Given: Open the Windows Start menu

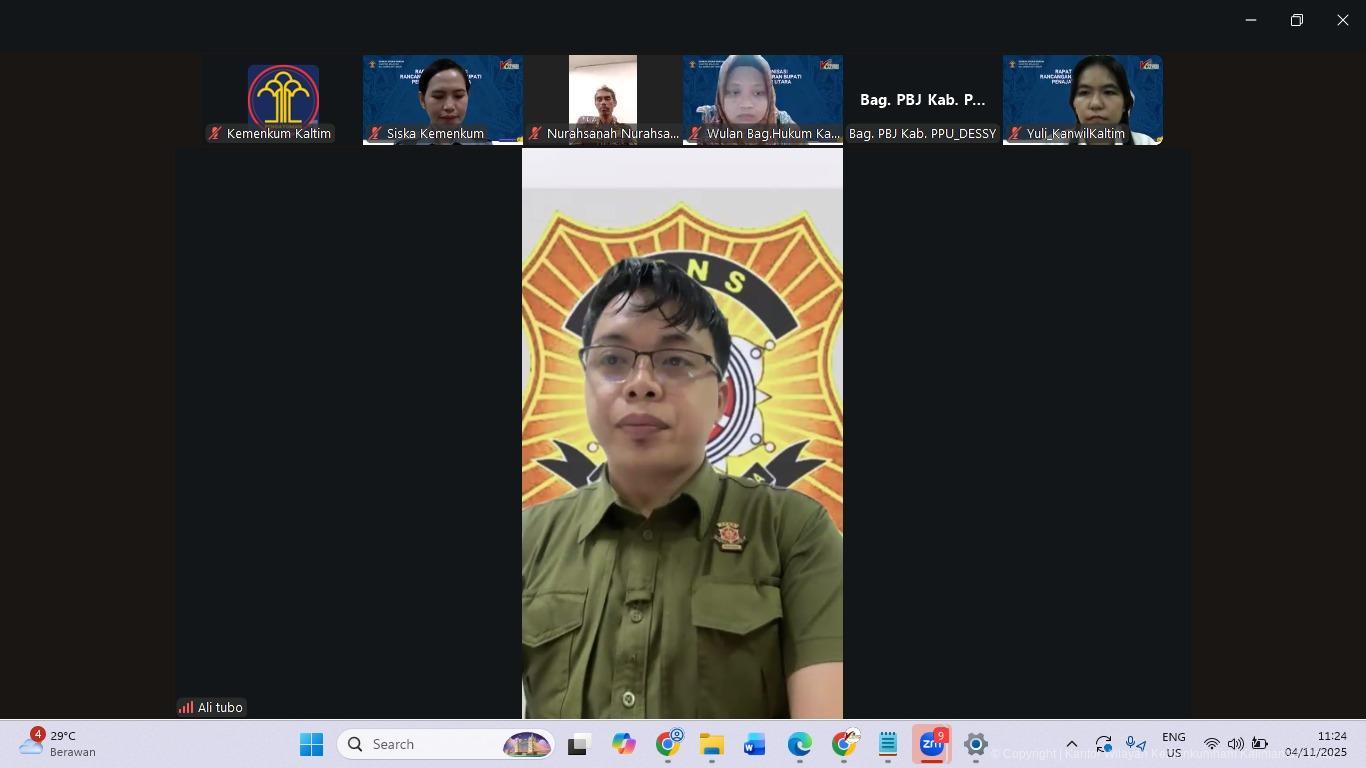Looking at the screenshot, I should click(x=311, y=745).
